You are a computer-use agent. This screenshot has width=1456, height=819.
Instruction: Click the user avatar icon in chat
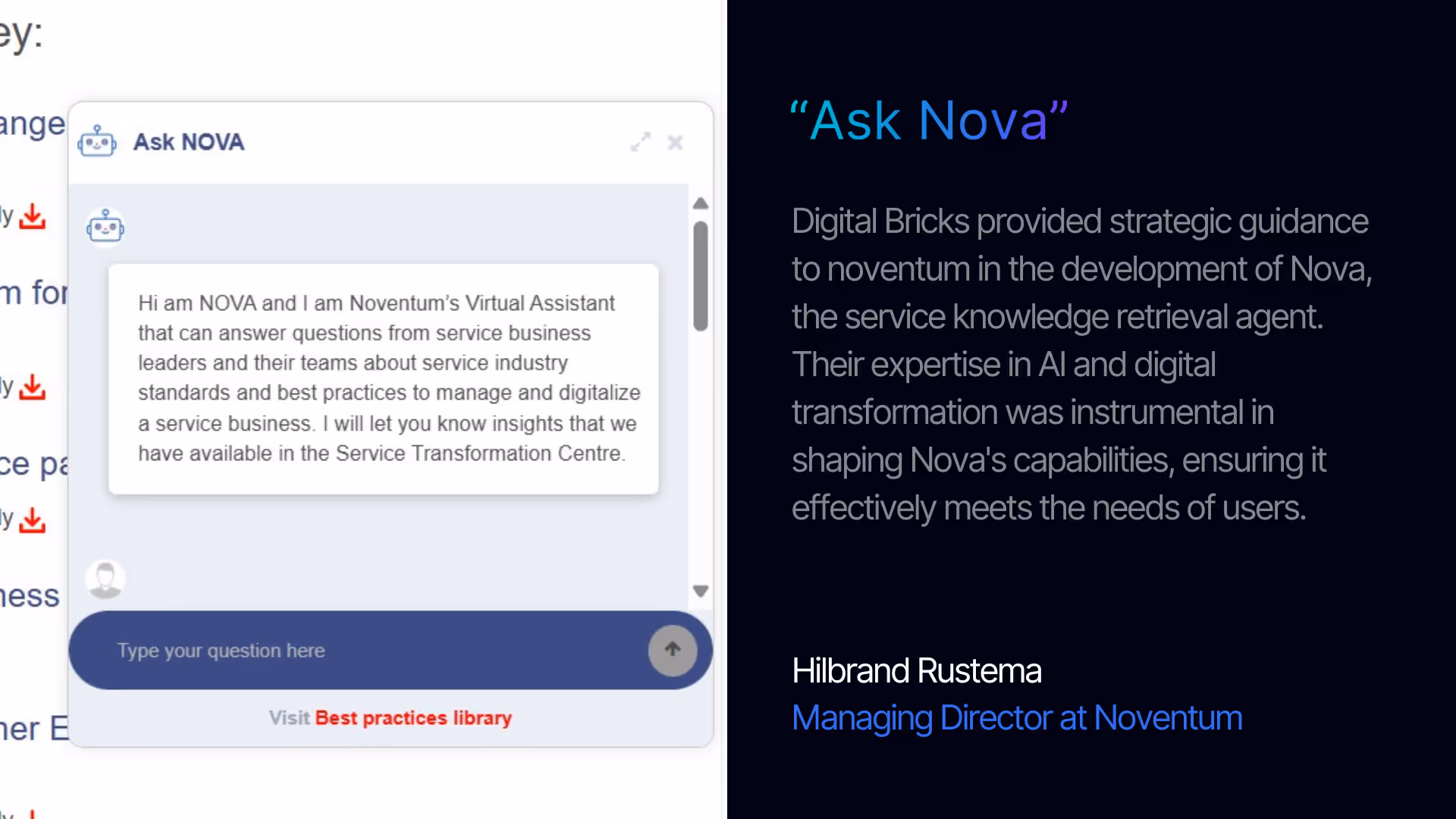coord(105,579)
